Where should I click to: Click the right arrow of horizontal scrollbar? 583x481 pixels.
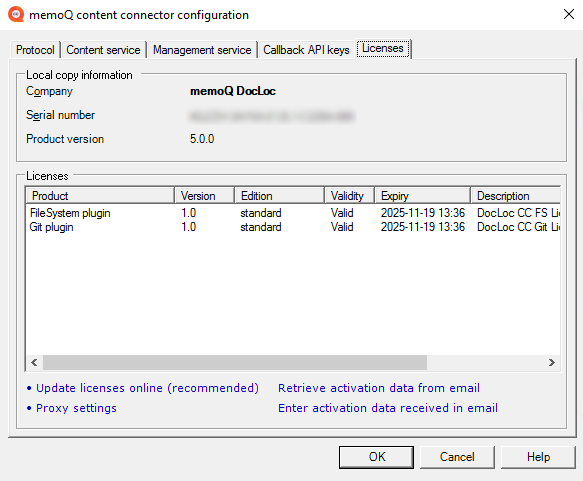552,362
